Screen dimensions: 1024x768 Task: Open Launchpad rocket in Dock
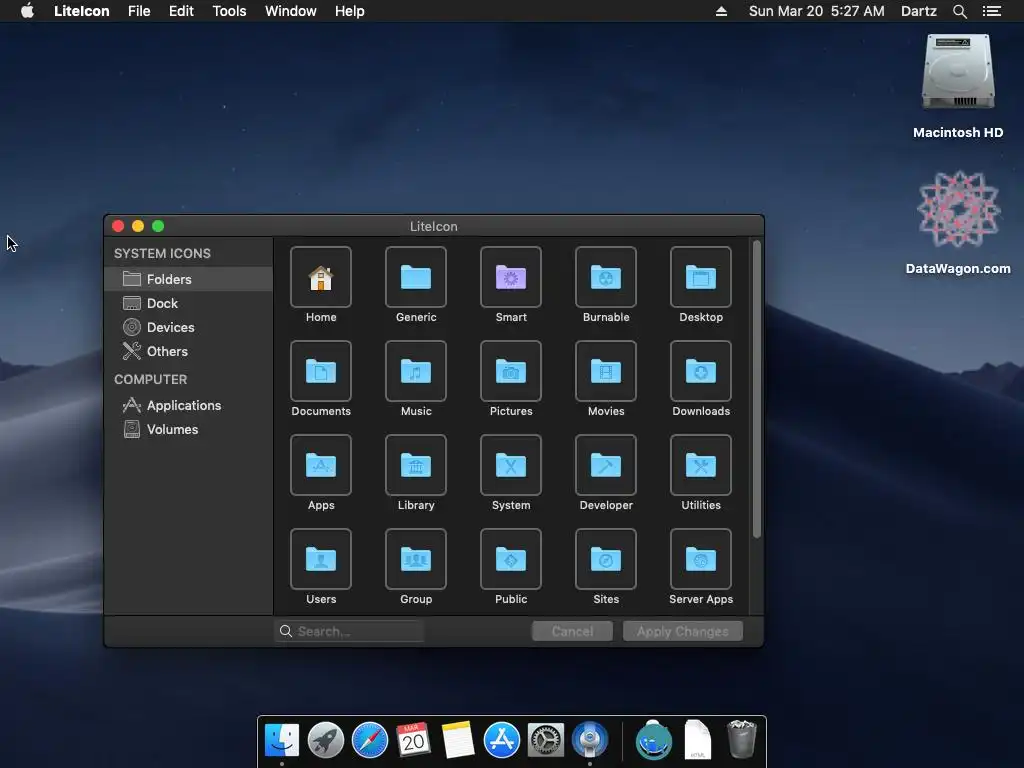click(x=325, y=741)
